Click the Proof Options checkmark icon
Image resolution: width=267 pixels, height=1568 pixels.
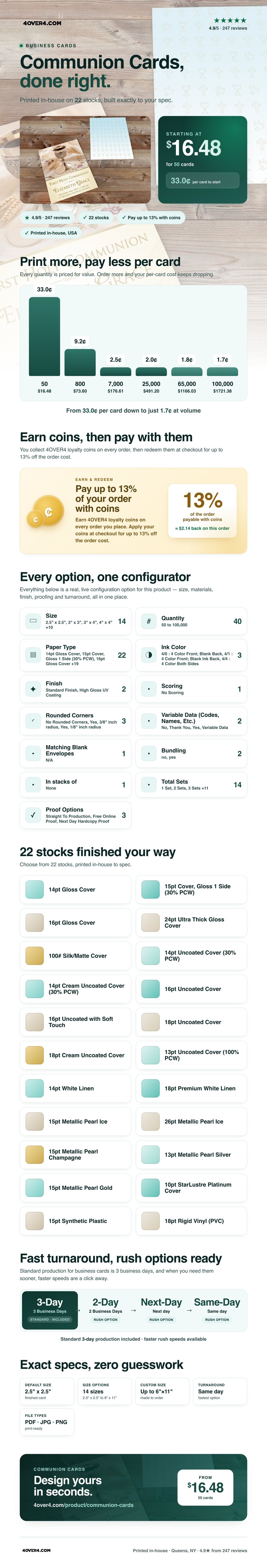pos(33,815)
